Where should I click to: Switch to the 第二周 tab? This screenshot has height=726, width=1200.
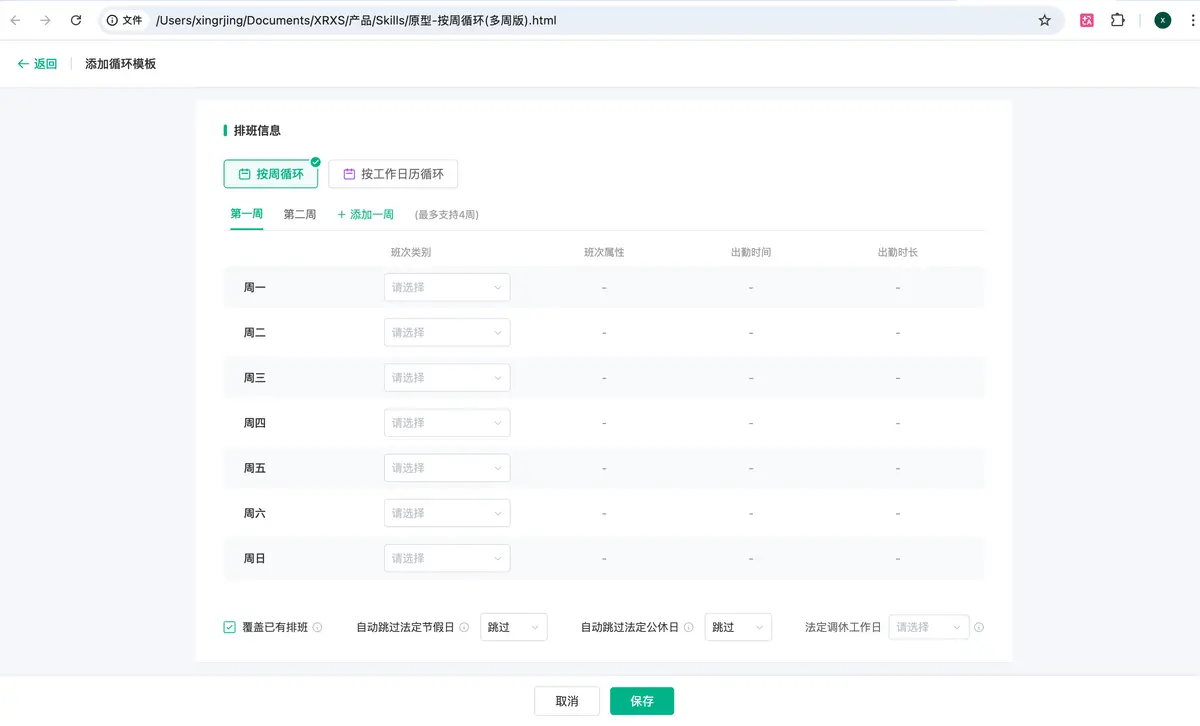click(x=299, y=214)
